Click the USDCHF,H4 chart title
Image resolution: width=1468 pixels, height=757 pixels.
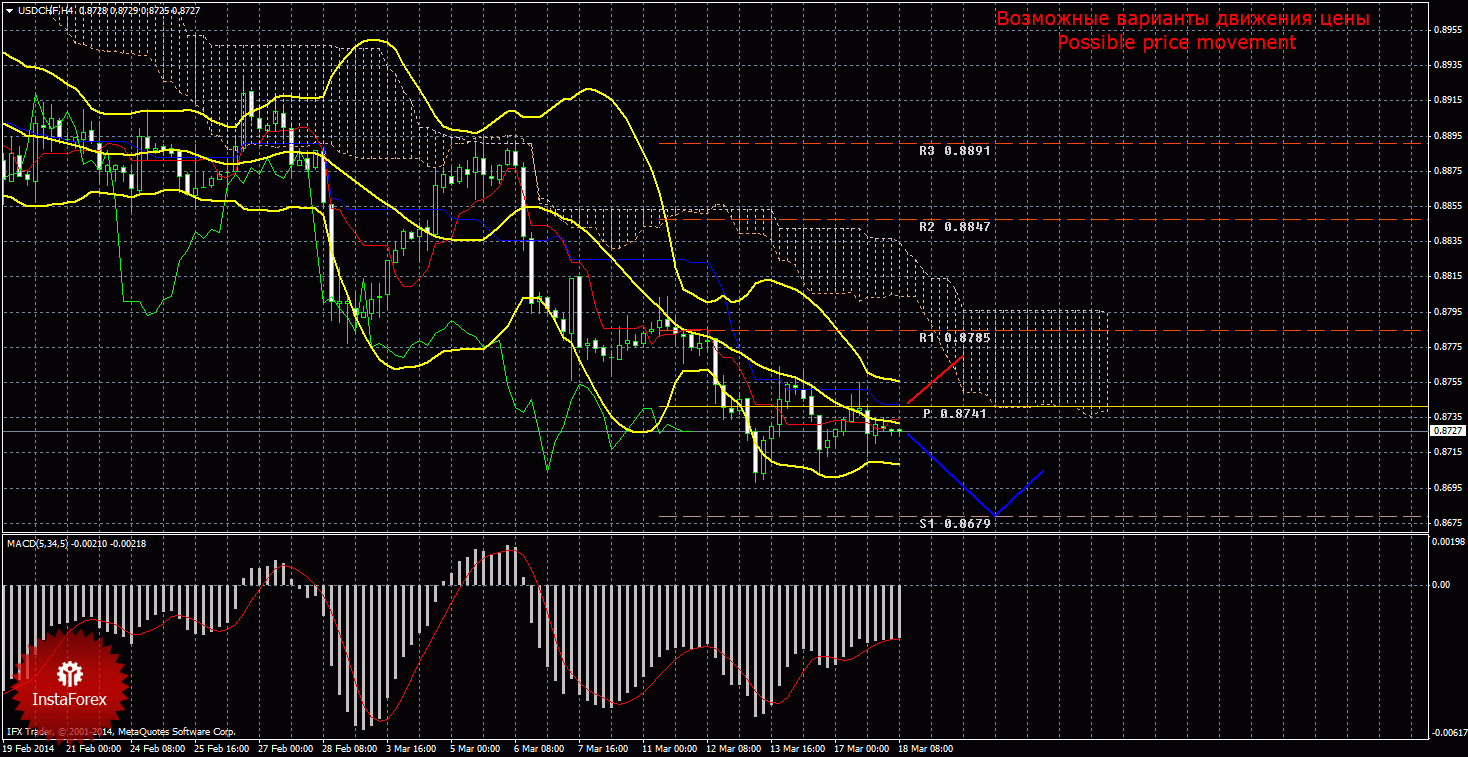(x=39, y=9)
